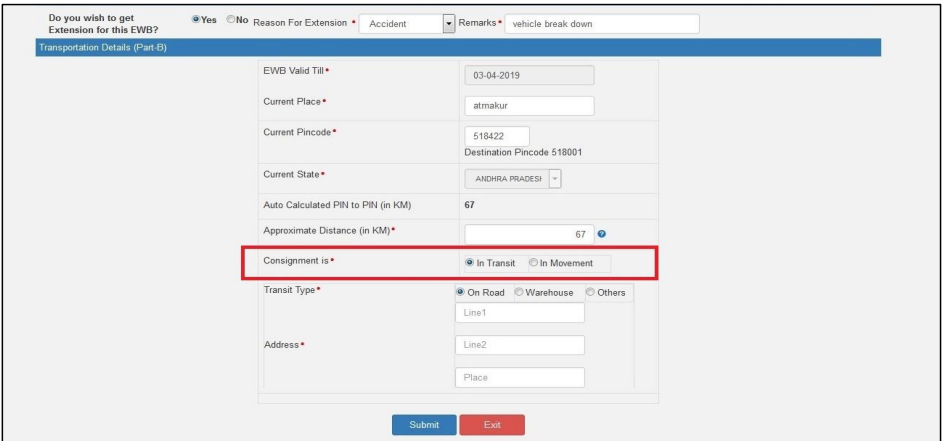942x441 pixels.
Task: Click the help icon beside Approximate Distance
Action: pyautogui.click(x=603, y=233)
